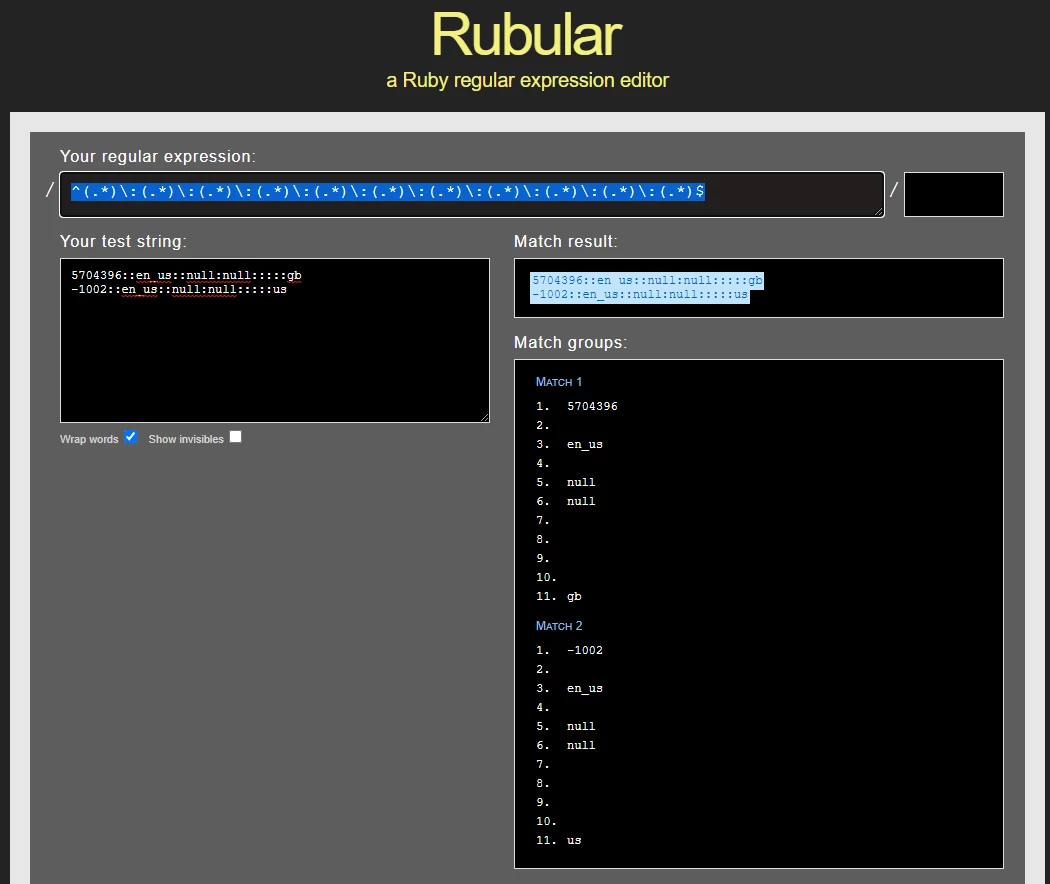1050x884 pixels.
Task: Click the 'Show invisibles' label text
Action: (186, 439)
